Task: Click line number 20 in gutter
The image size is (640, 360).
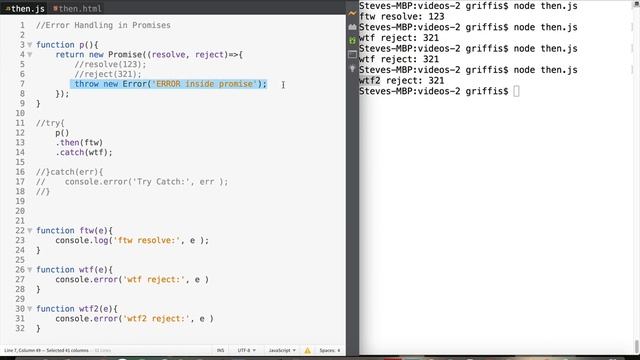Action: tap(20, 211)
